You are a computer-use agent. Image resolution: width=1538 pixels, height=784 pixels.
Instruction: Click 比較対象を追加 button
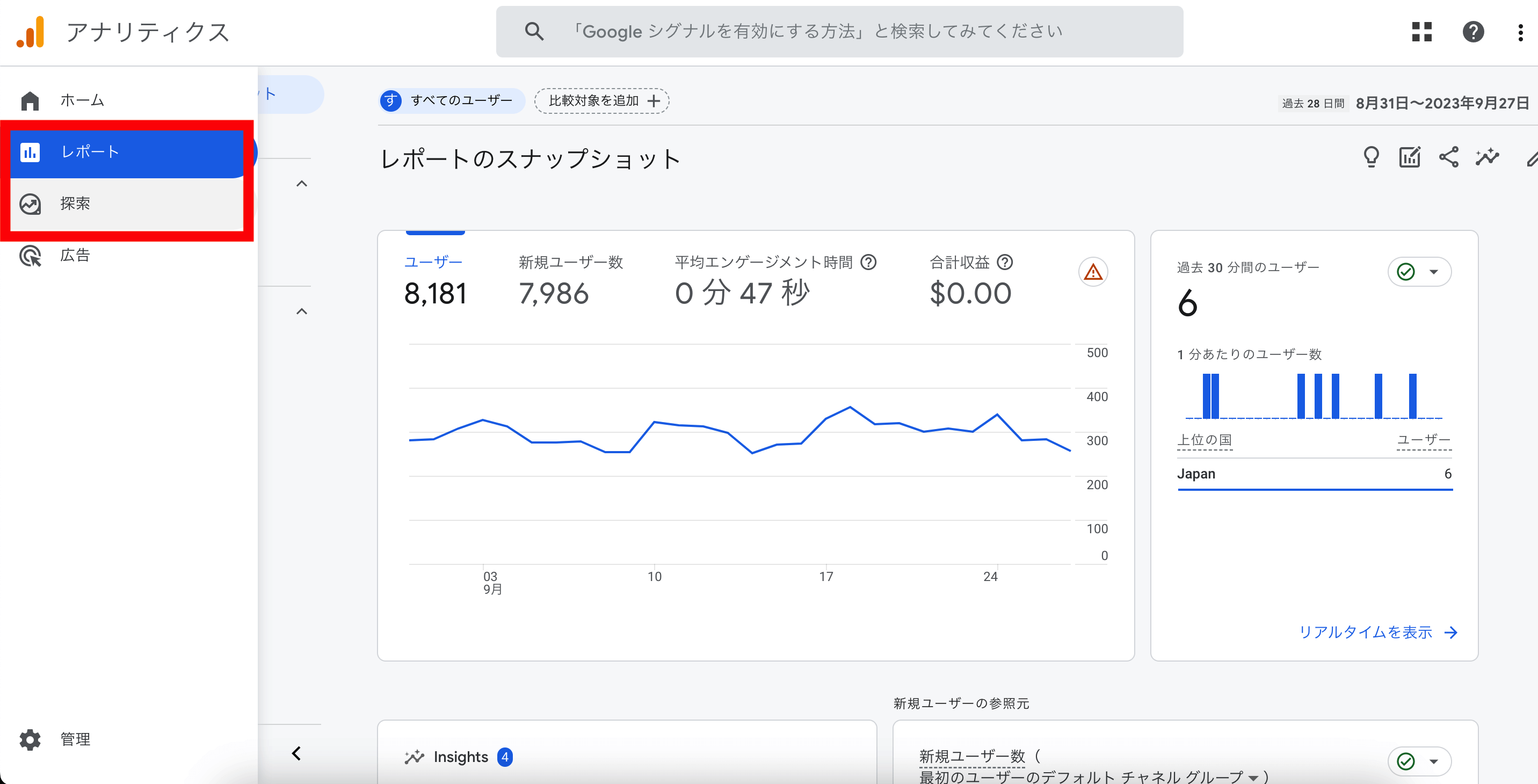tap(602, 101)
